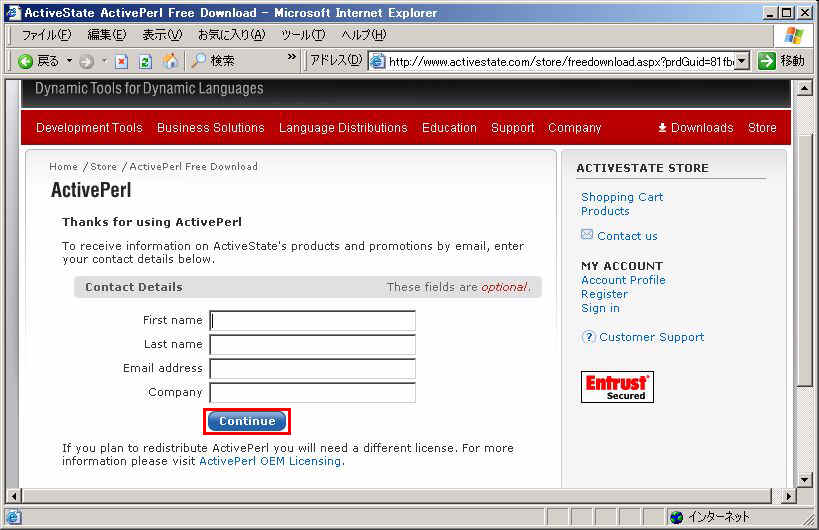Open the 編集(E) menu
The width and height of the screenshot is (819, 530).
tap(107, 35)
